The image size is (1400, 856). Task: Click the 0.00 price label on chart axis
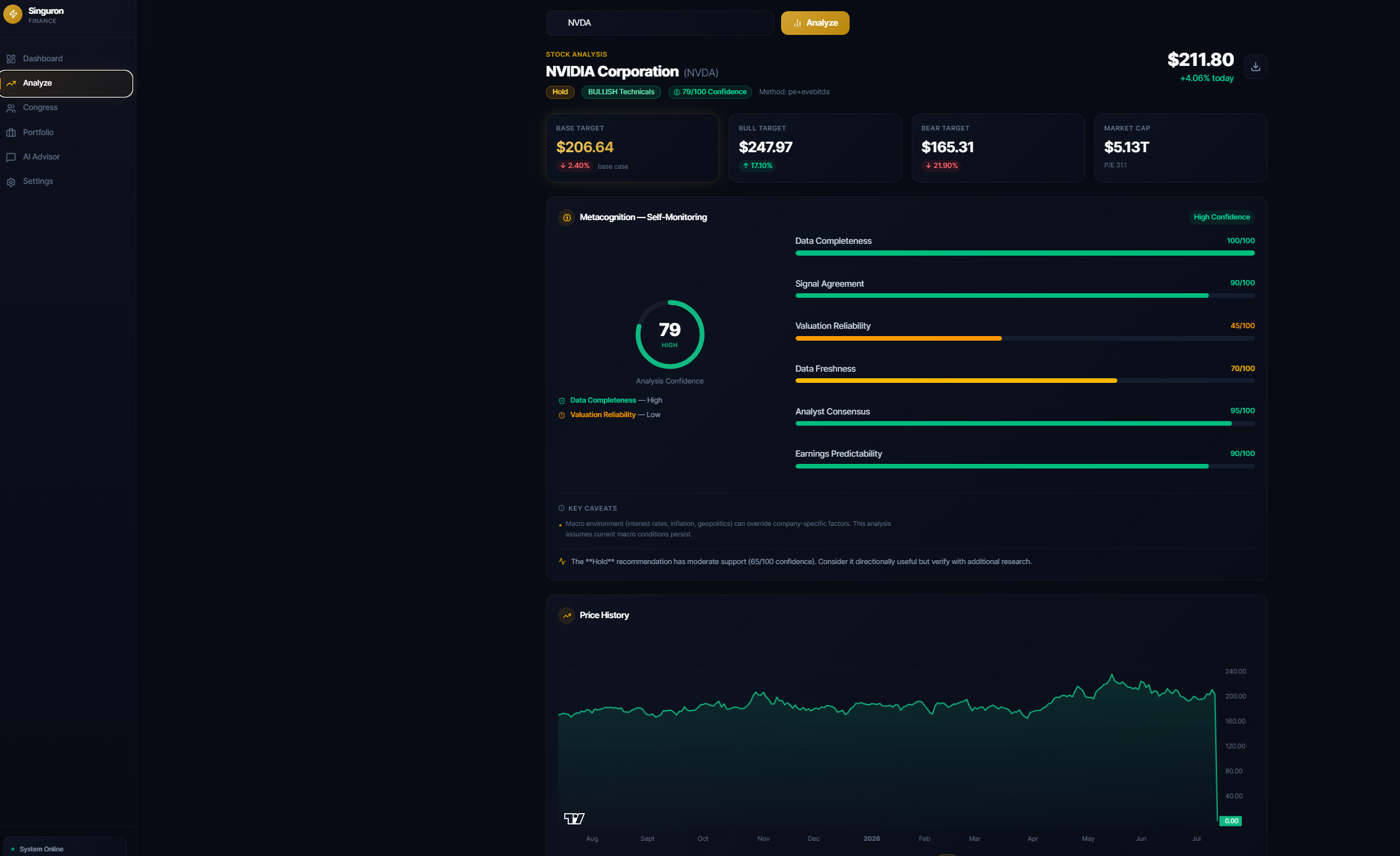pyautogui.click(x=1231, y=821)
